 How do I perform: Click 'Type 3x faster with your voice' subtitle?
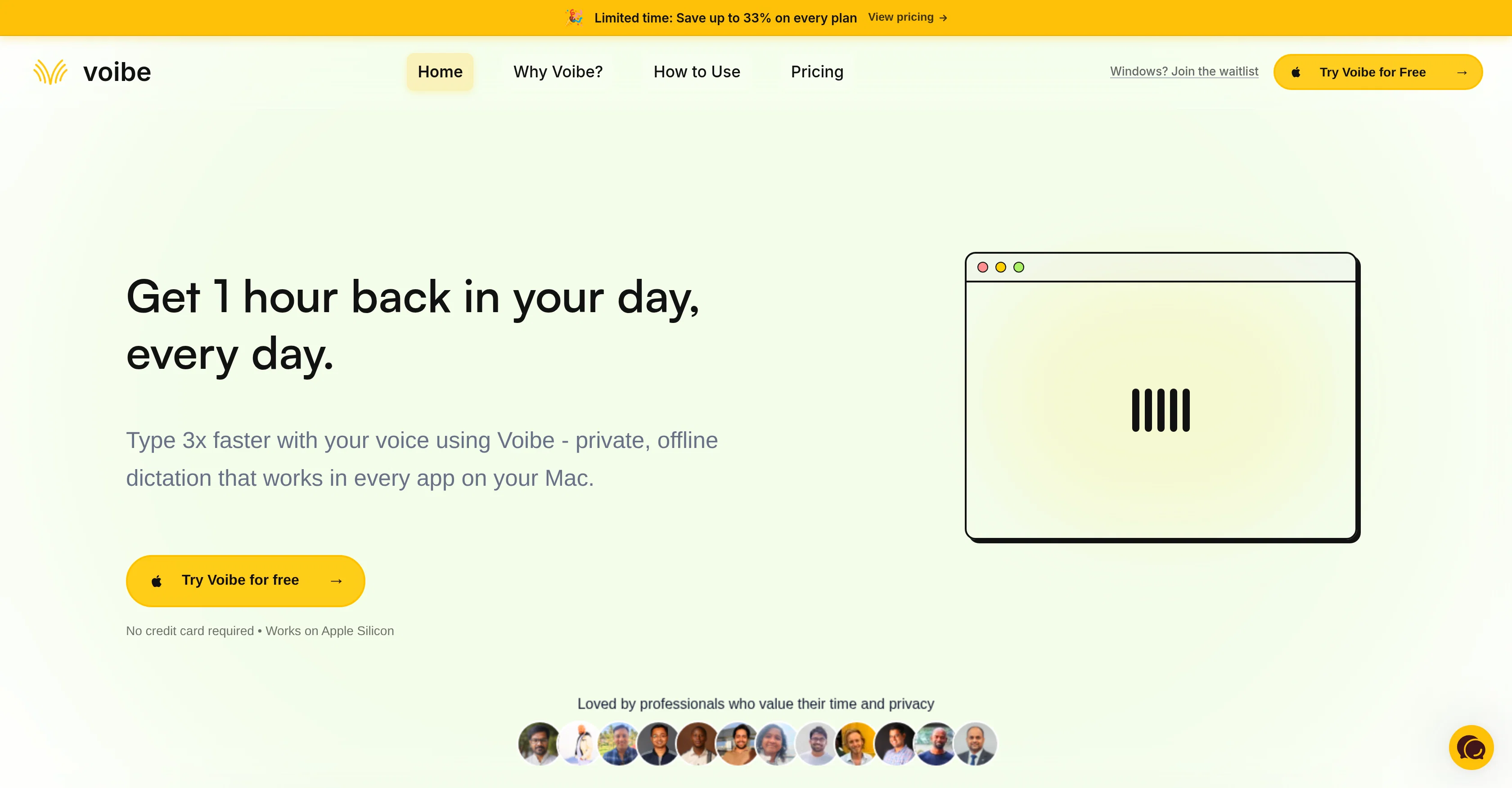coord(422,459)
